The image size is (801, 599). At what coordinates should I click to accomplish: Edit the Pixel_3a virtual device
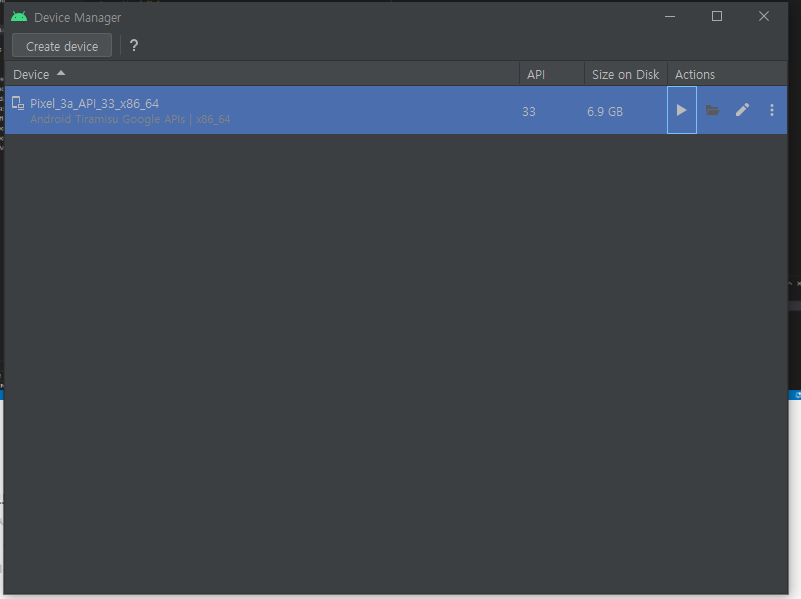click(742, 110)
